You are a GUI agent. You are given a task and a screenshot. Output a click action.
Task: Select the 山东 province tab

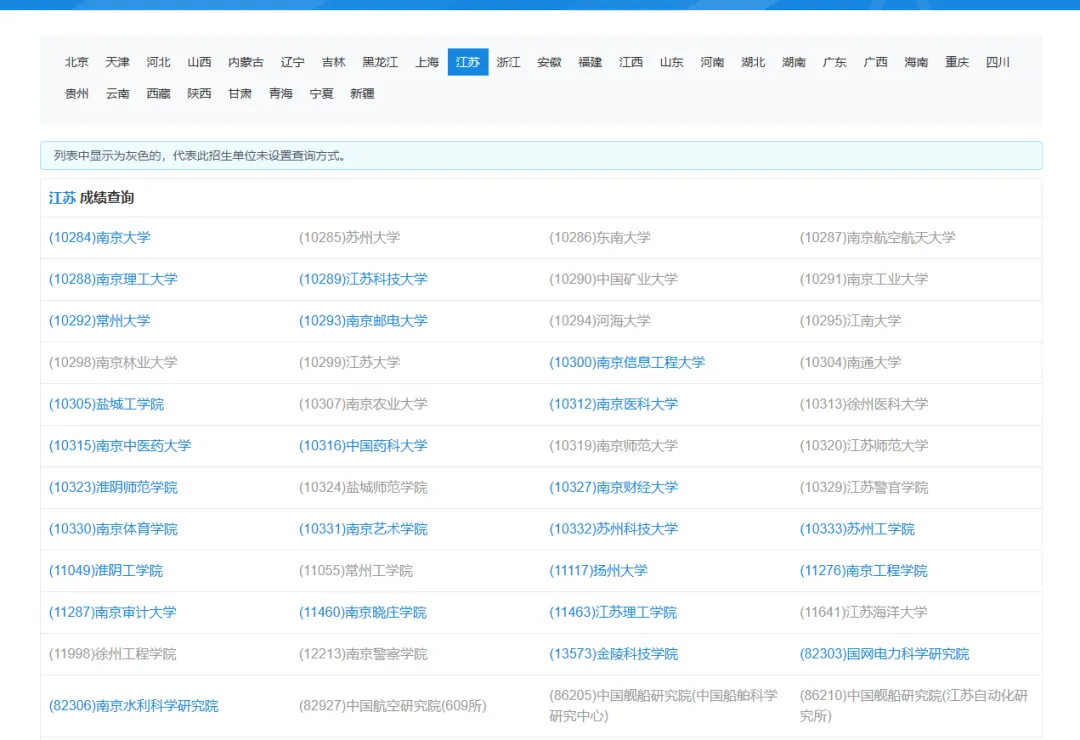672,62
